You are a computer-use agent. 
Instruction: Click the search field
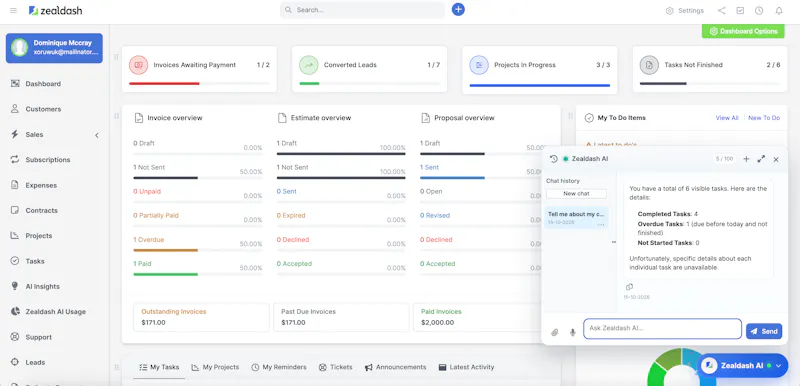362,10
